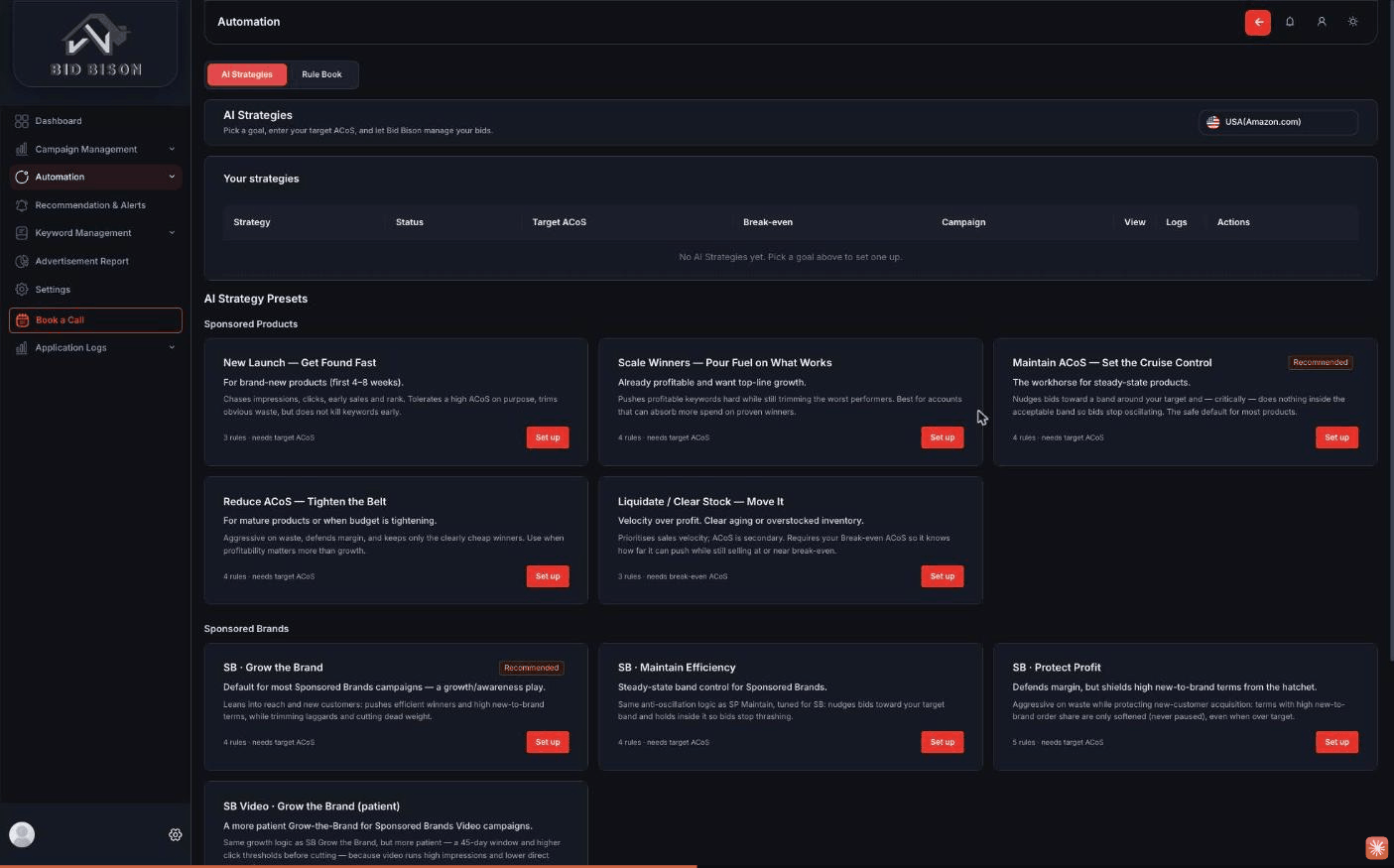Set up SB · Maintain Efficiency
Screen dimensions: 1394x868
(942, 742)
